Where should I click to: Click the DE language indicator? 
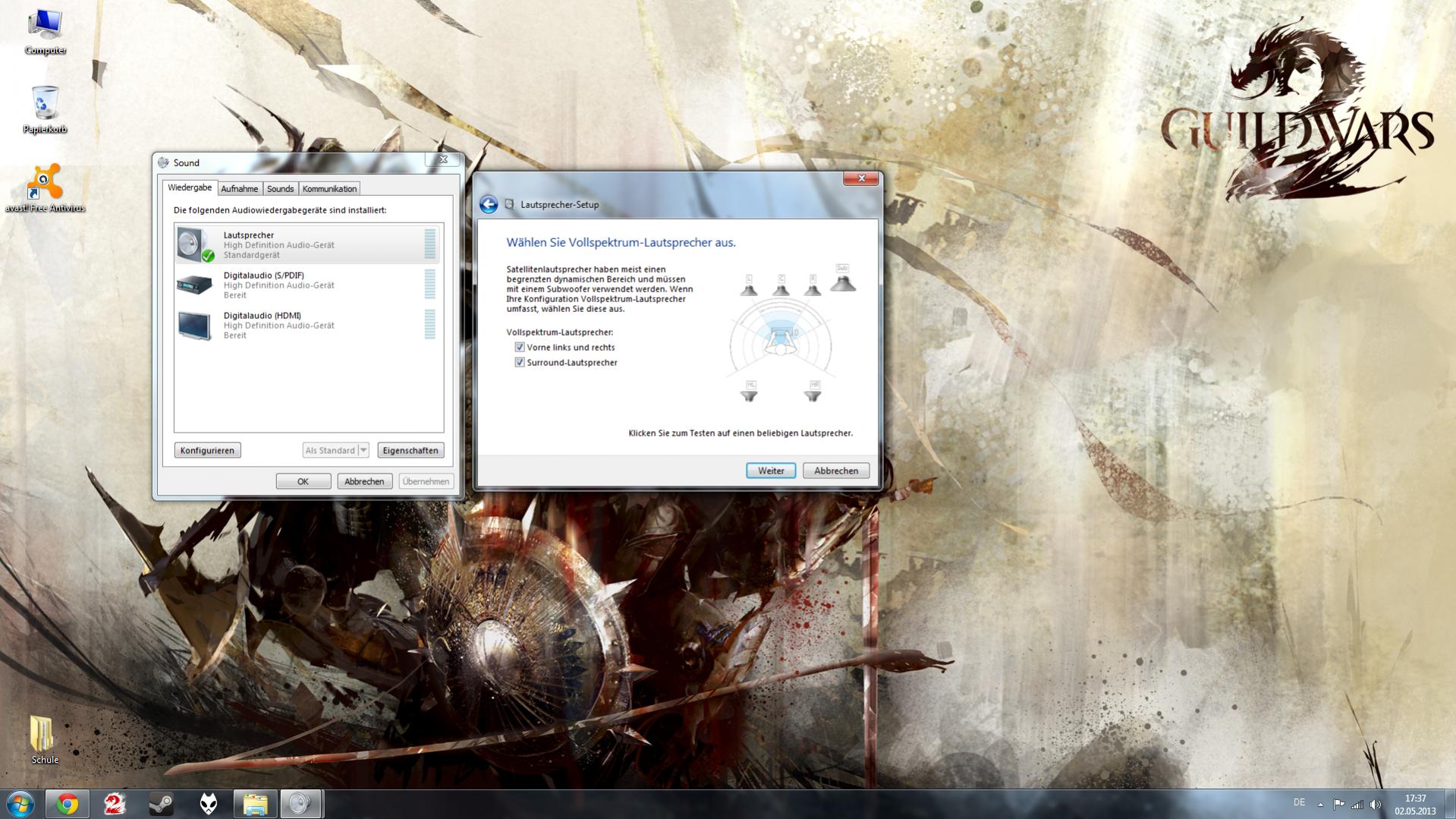(1299, 802)
